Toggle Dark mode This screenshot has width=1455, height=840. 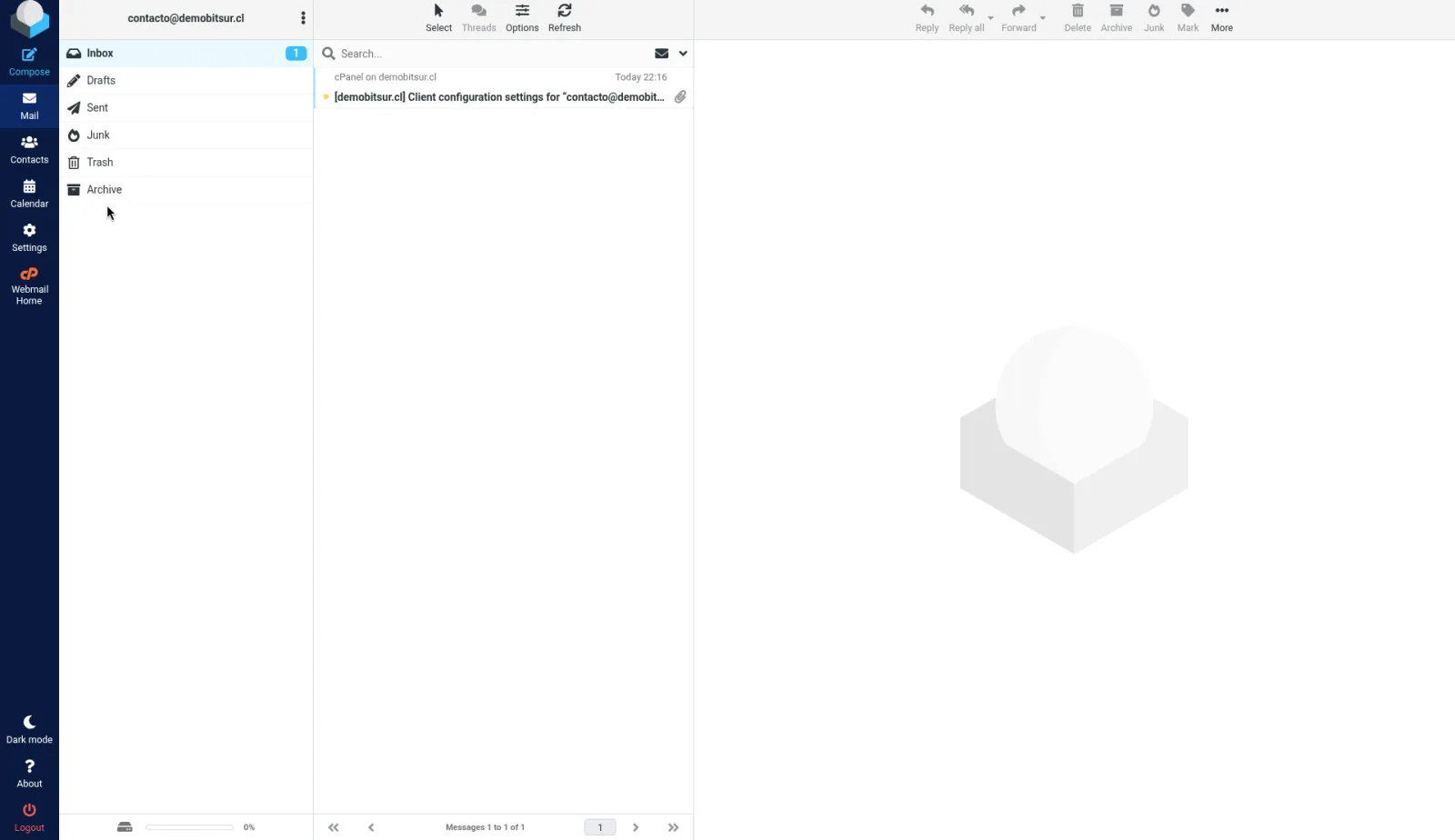pos(29,729)
